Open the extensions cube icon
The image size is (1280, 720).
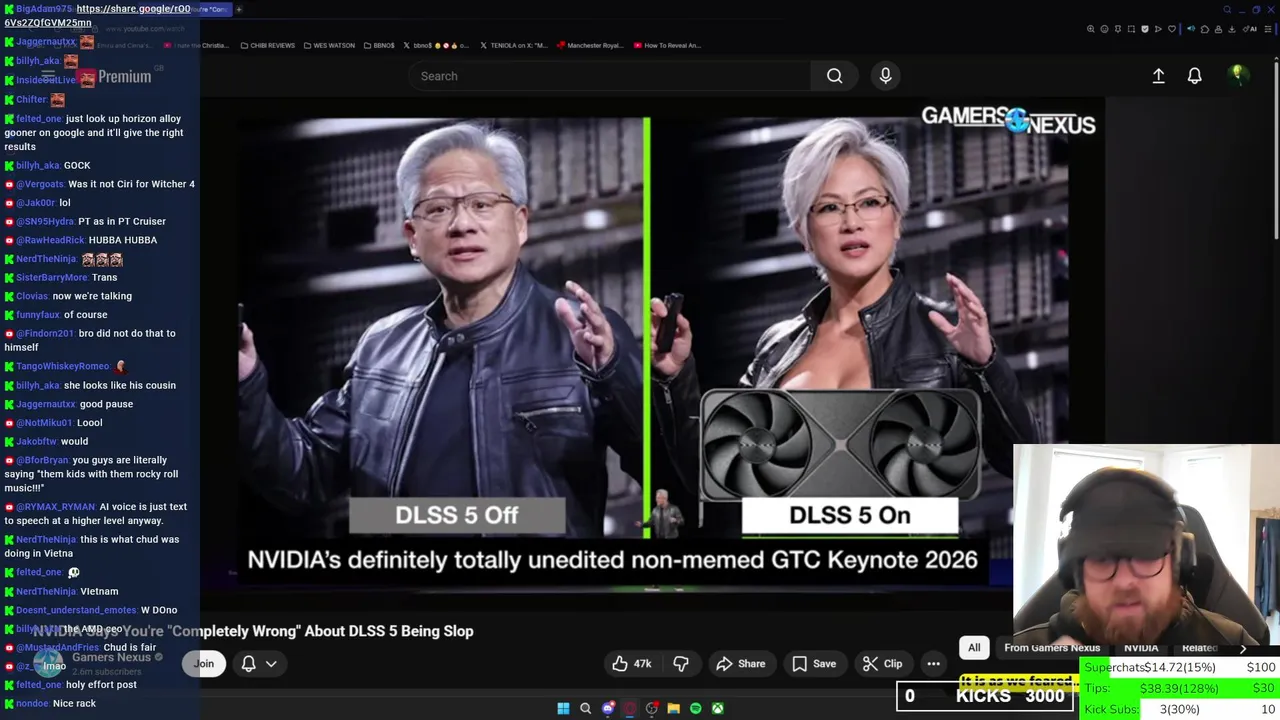[1205, 29]
